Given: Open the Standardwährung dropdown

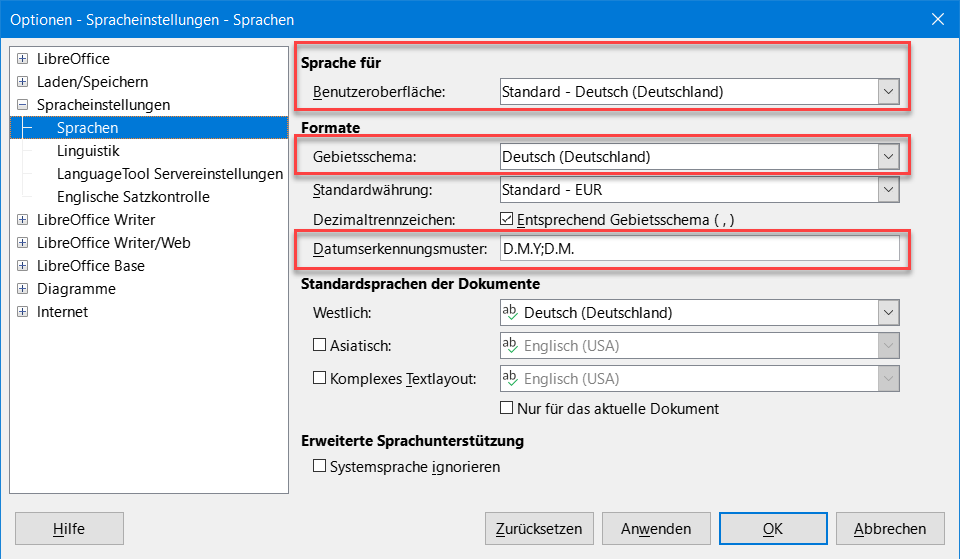Looking at the screenshot, I should [x=700, y=190].
